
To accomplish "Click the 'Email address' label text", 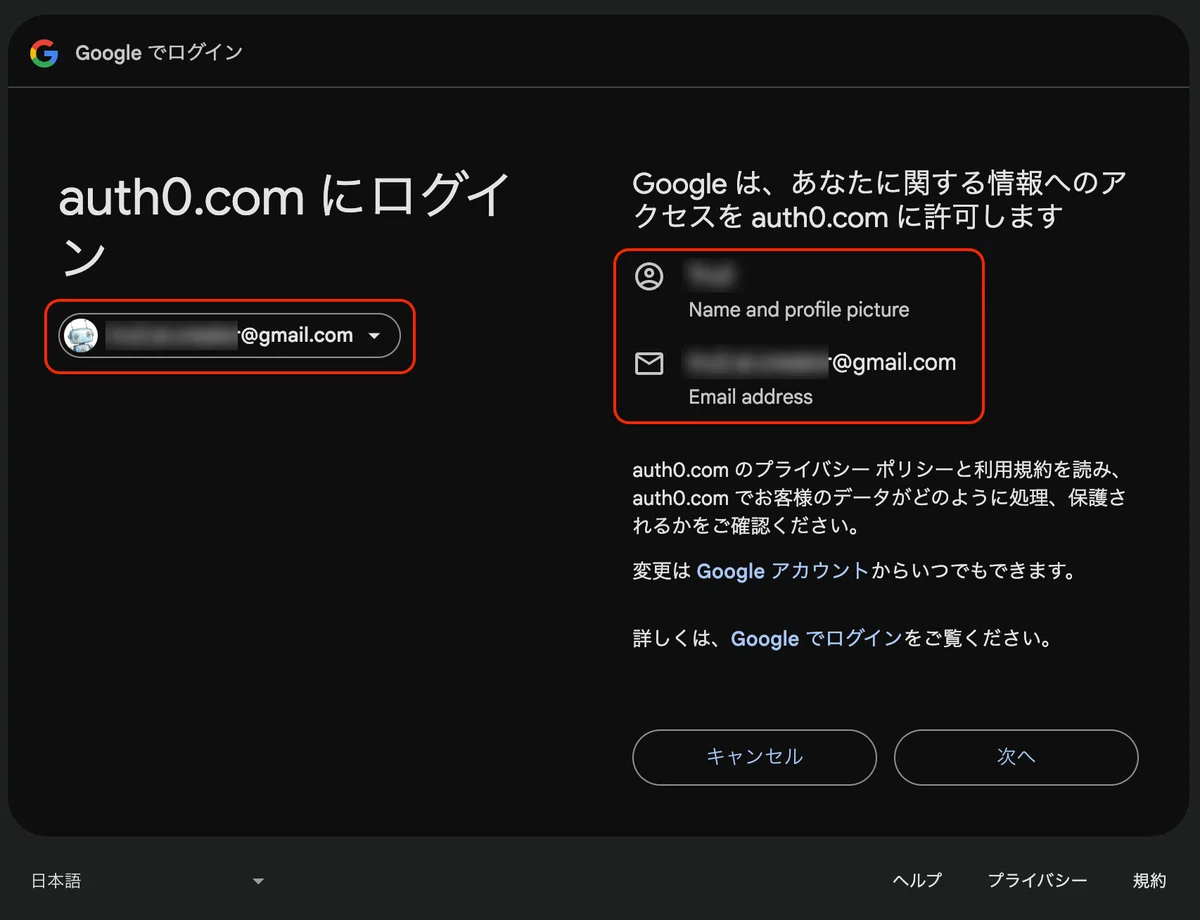I will [751, 397].
